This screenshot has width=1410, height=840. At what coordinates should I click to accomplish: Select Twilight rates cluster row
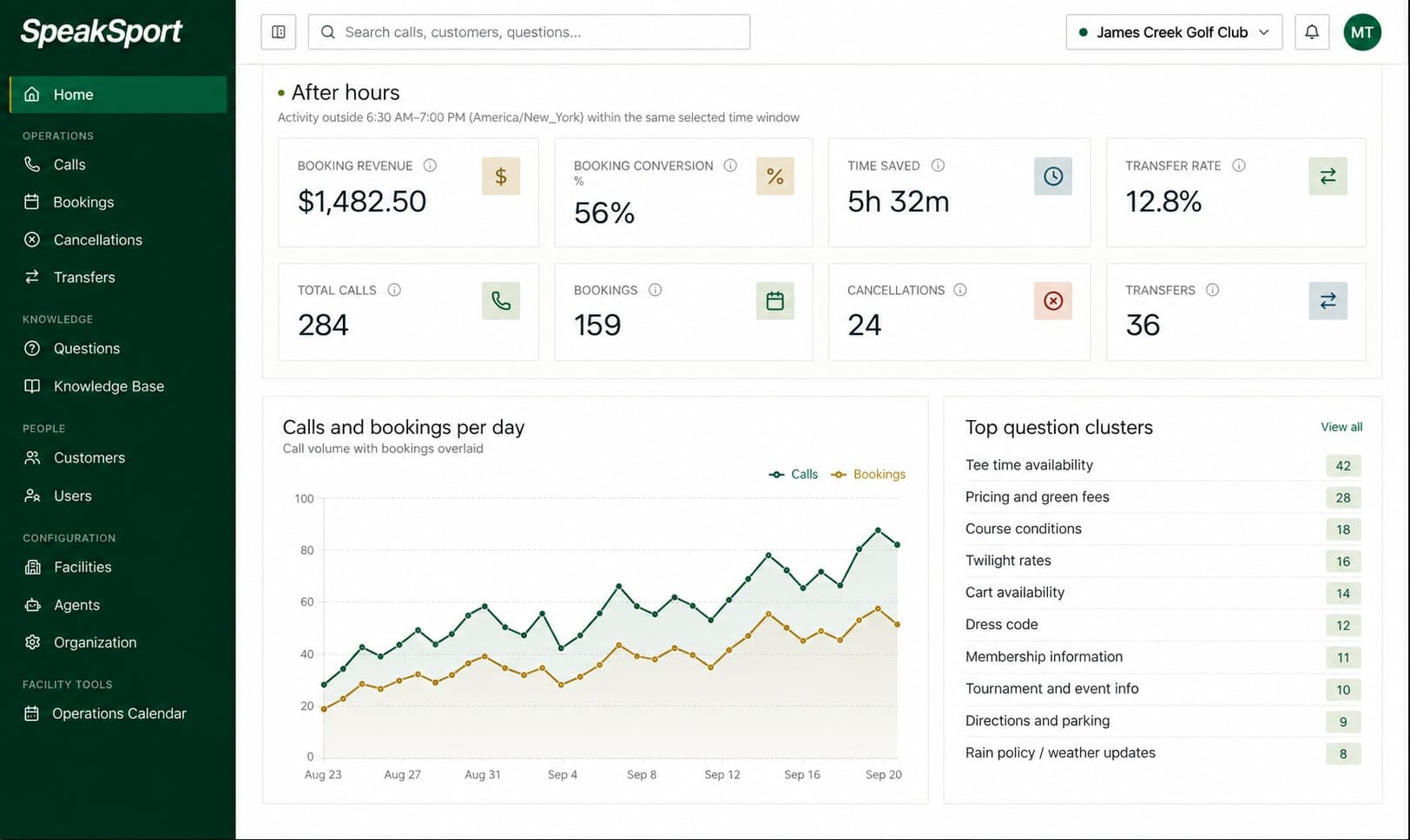coord(1163,561)
